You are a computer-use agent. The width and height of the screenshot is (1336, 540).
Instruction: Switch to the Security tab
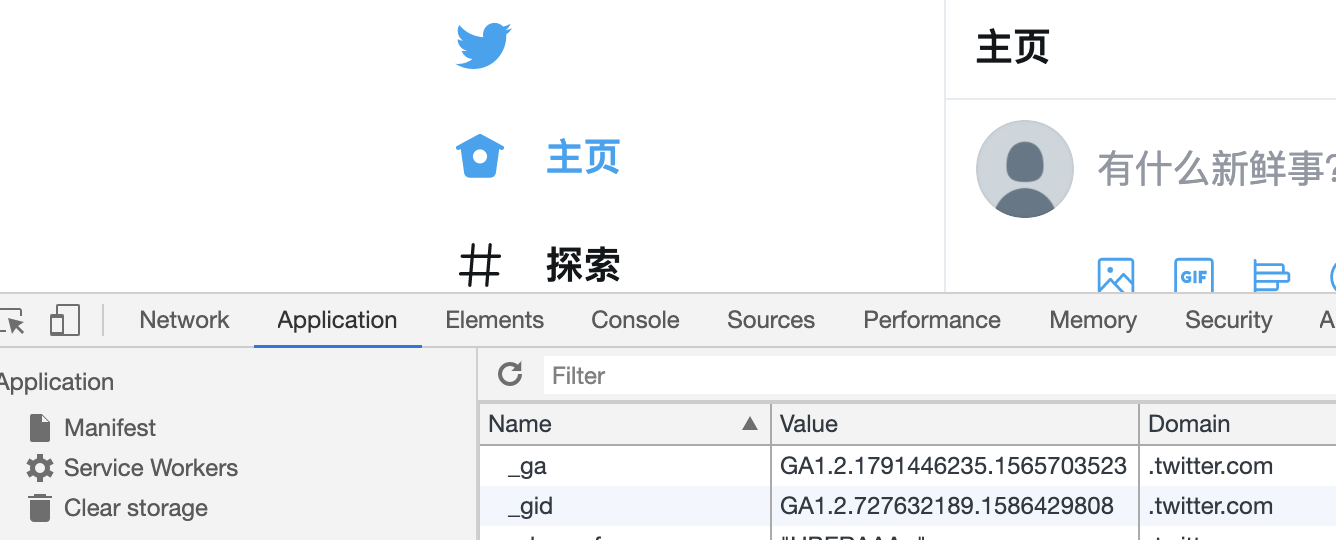[x=1228, y=320]
